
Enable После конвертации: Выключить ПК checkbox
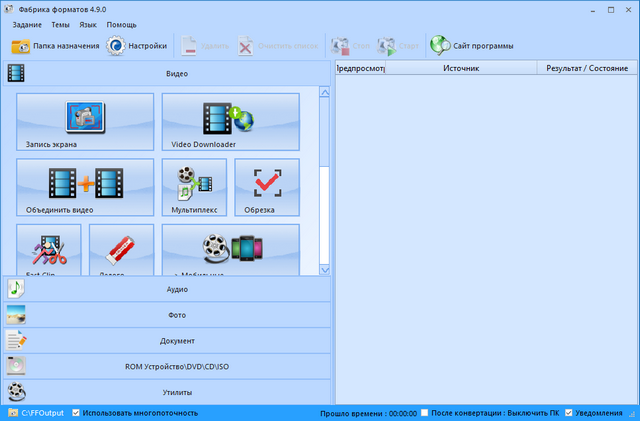pos(426,412)
